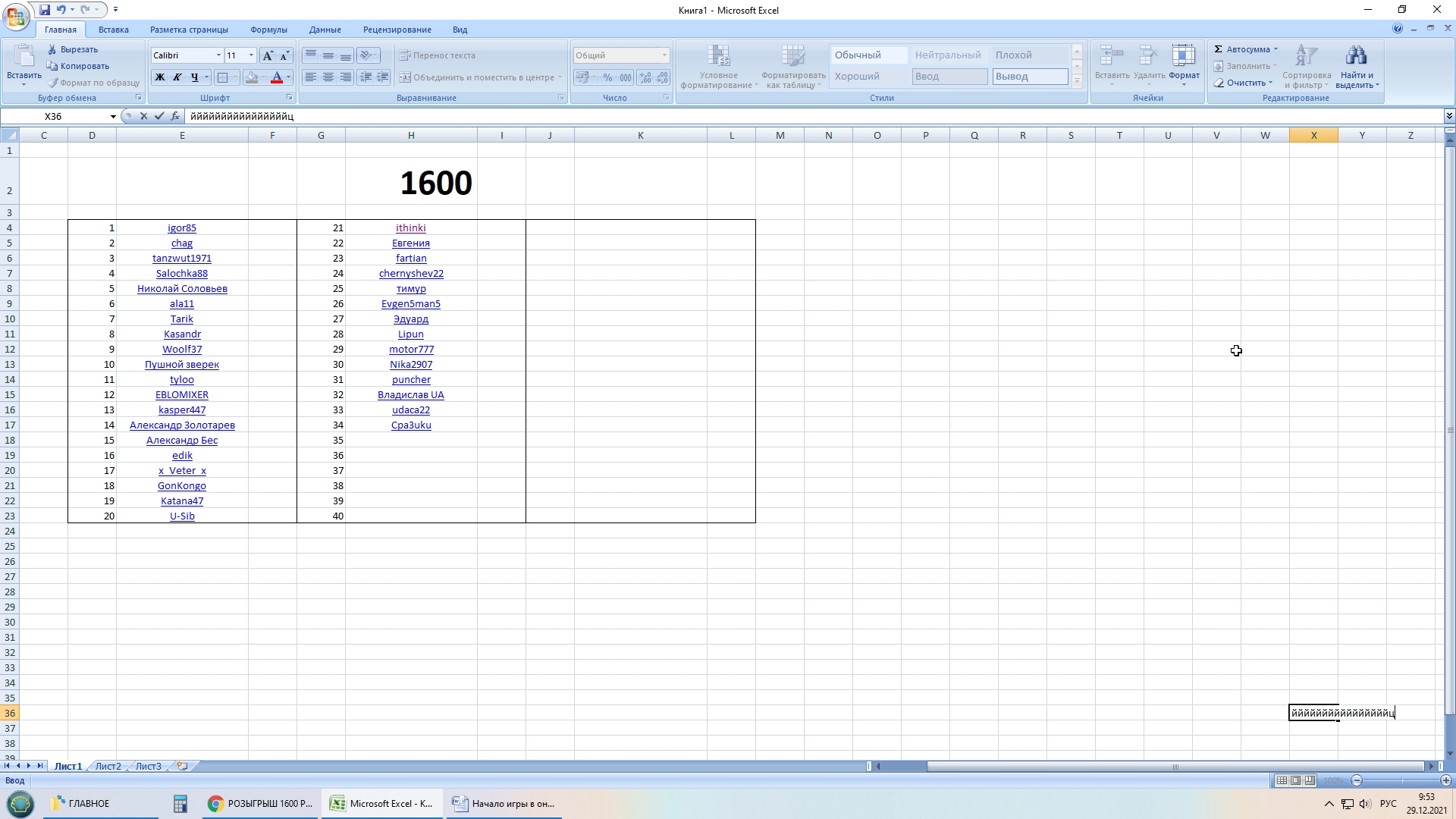Click the Increase Font Size icon
The image size is (1456, 819).
(x=268, y=55)
